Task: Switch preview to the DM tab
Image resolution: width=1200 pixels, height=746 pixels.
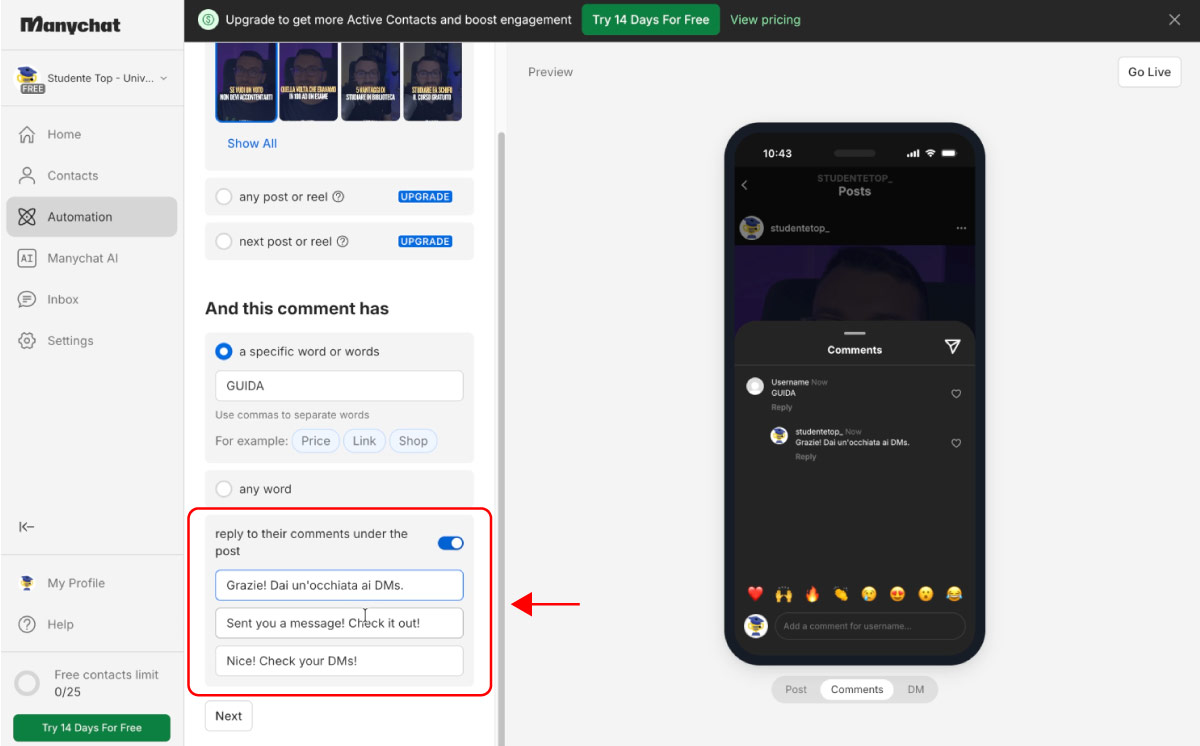Action: tap(916, 690)
